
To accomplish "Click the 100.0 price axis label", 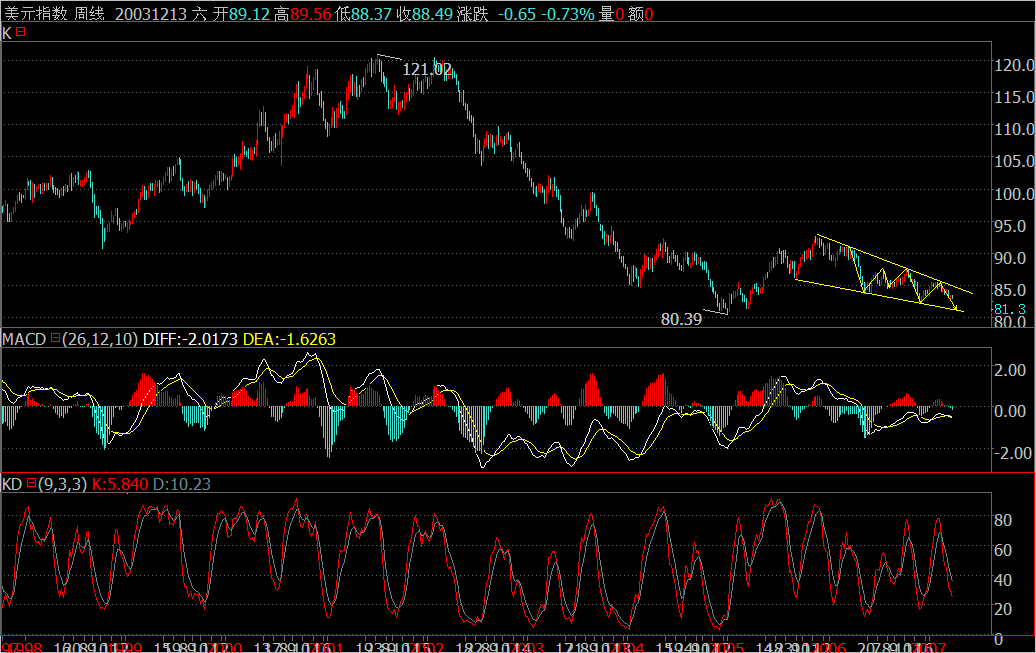I will (1014, 194).
